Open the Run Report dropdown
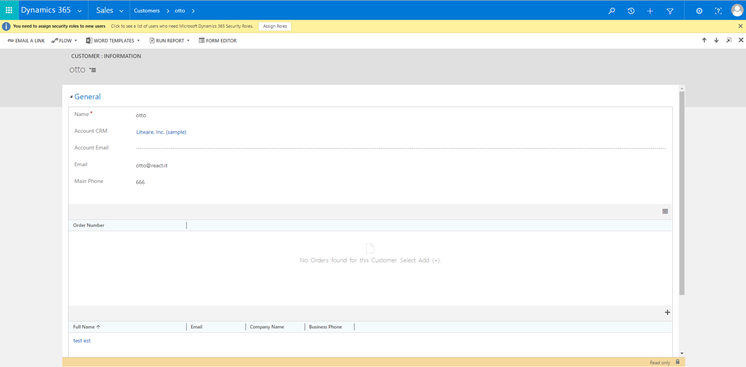The height and width of the screenshot is (367, 746). (x=169, y=41)
